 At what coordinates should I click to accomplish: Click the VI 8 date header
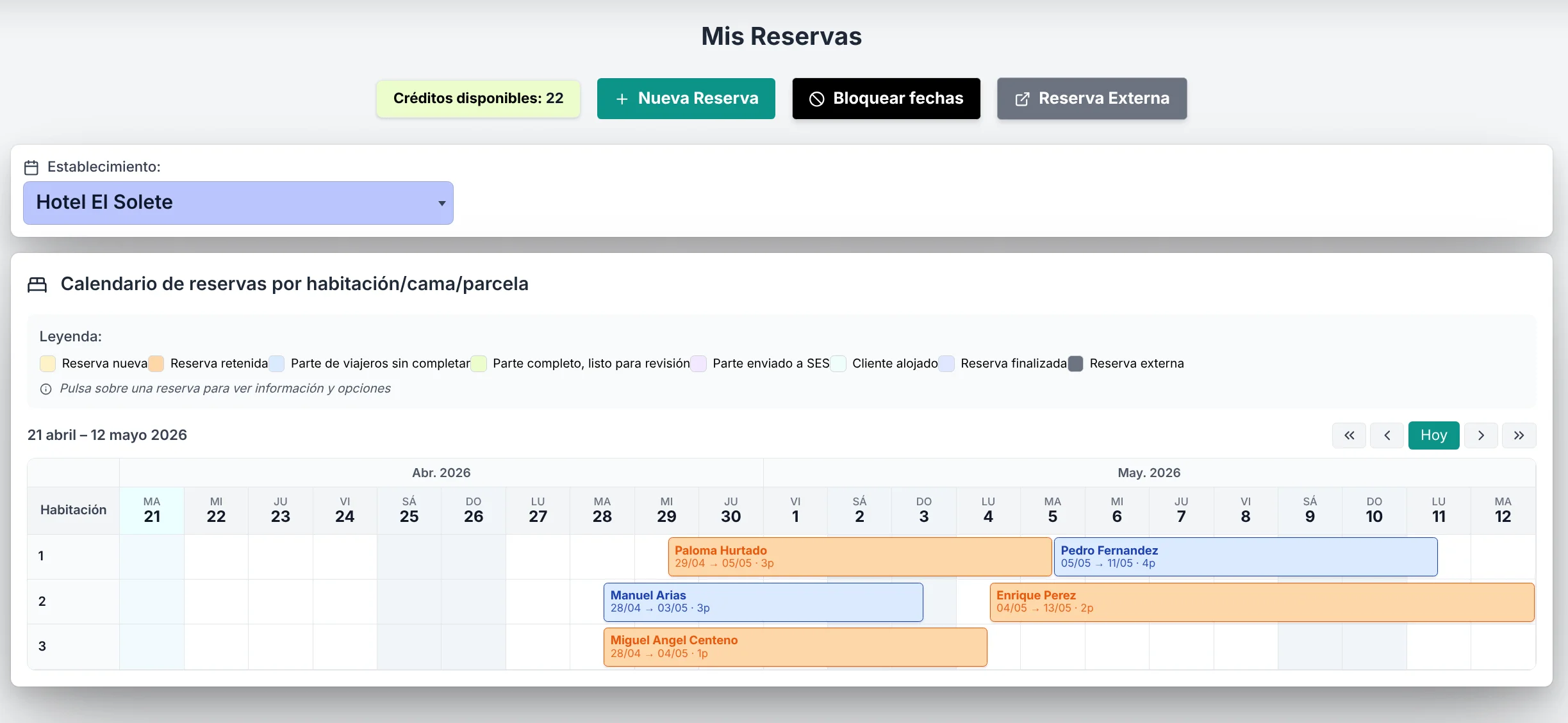[x=1246, y=510]
